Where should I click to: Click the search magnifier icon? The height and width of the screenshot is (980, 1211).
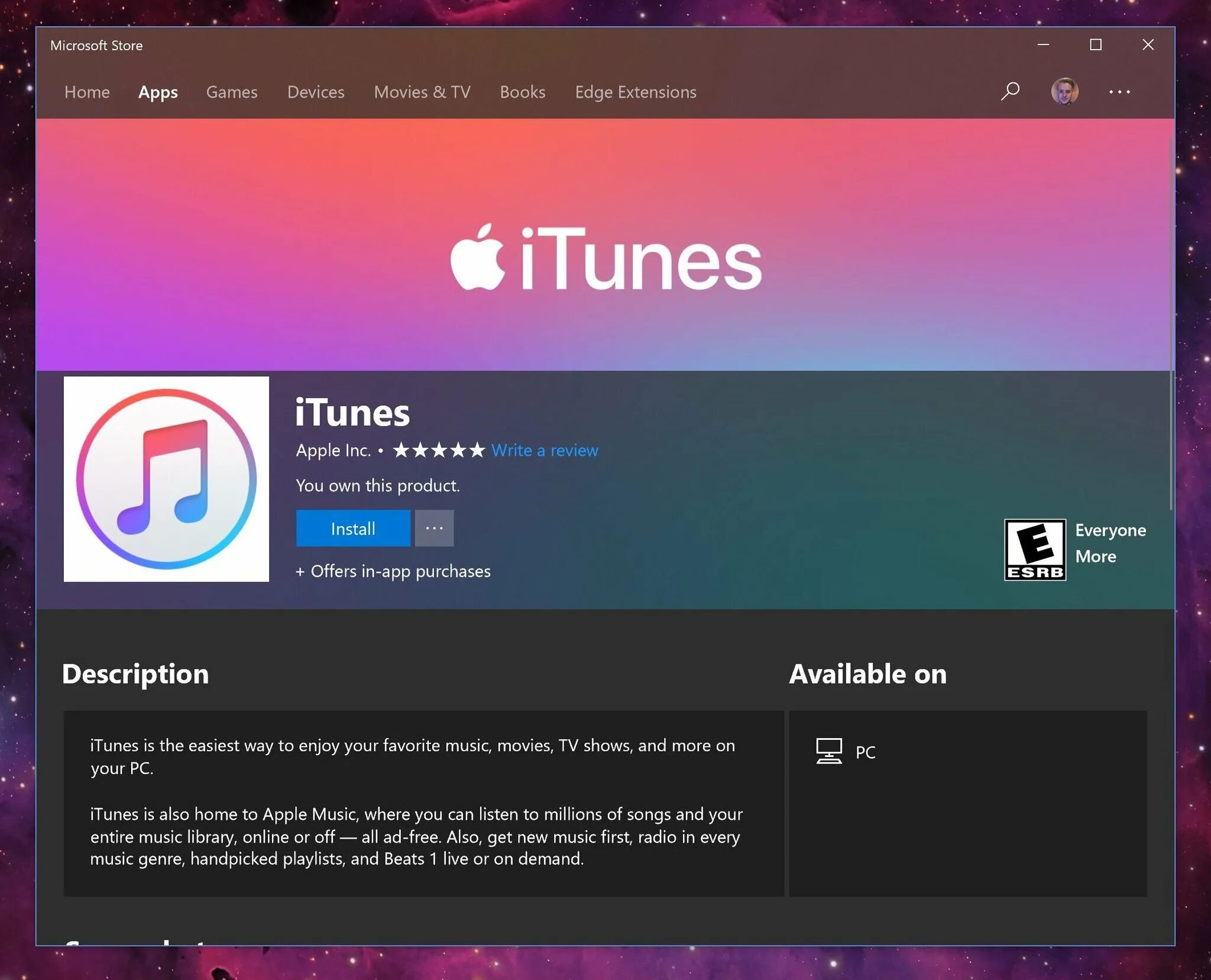click(1010, 91)
